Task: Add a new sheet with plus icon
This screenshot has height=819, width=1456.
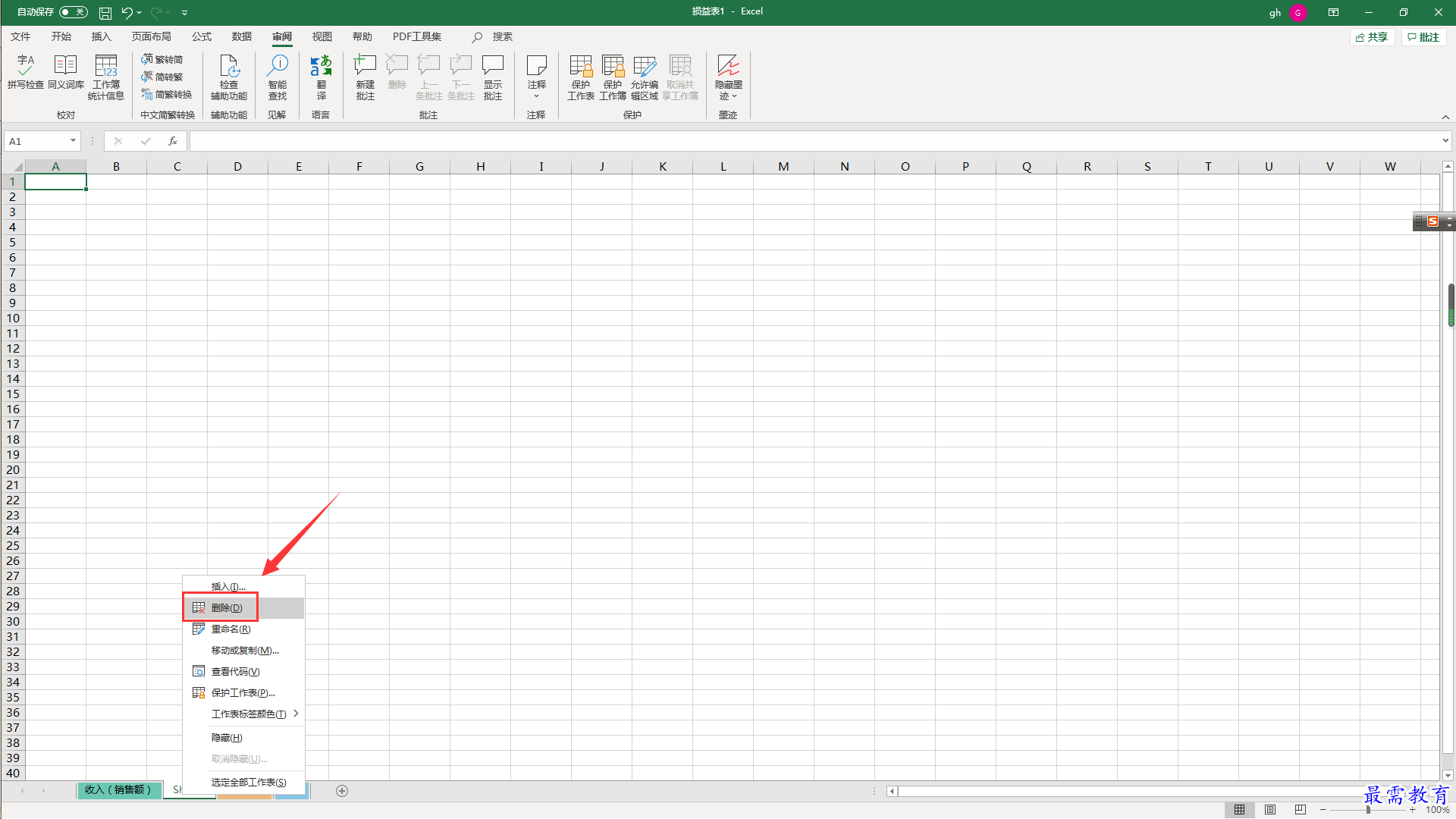Action: 342,791
